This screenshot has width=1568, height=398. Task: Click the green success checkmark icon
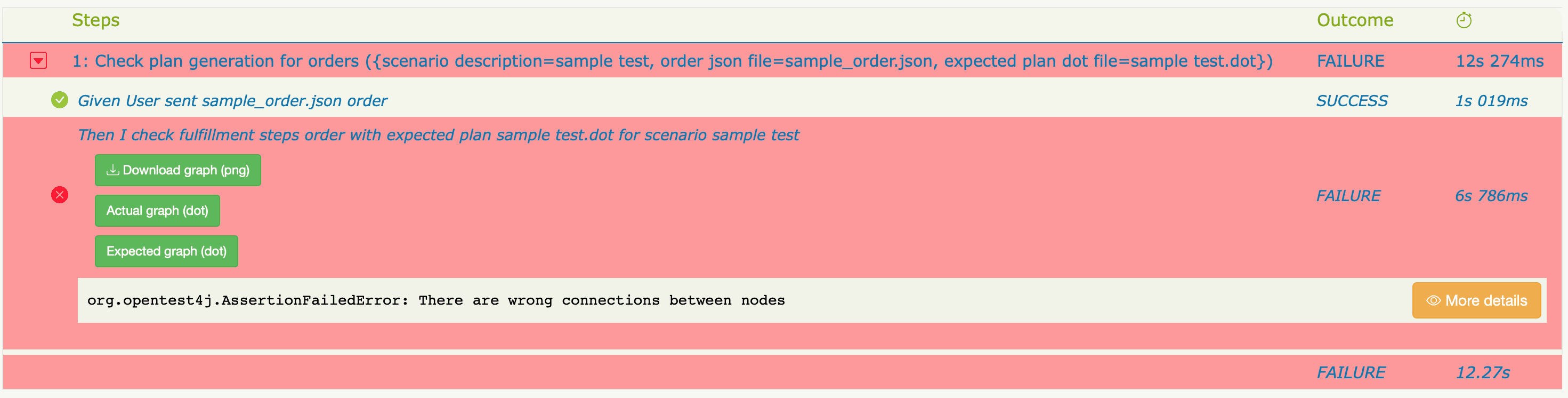click(x=60, y=100)
